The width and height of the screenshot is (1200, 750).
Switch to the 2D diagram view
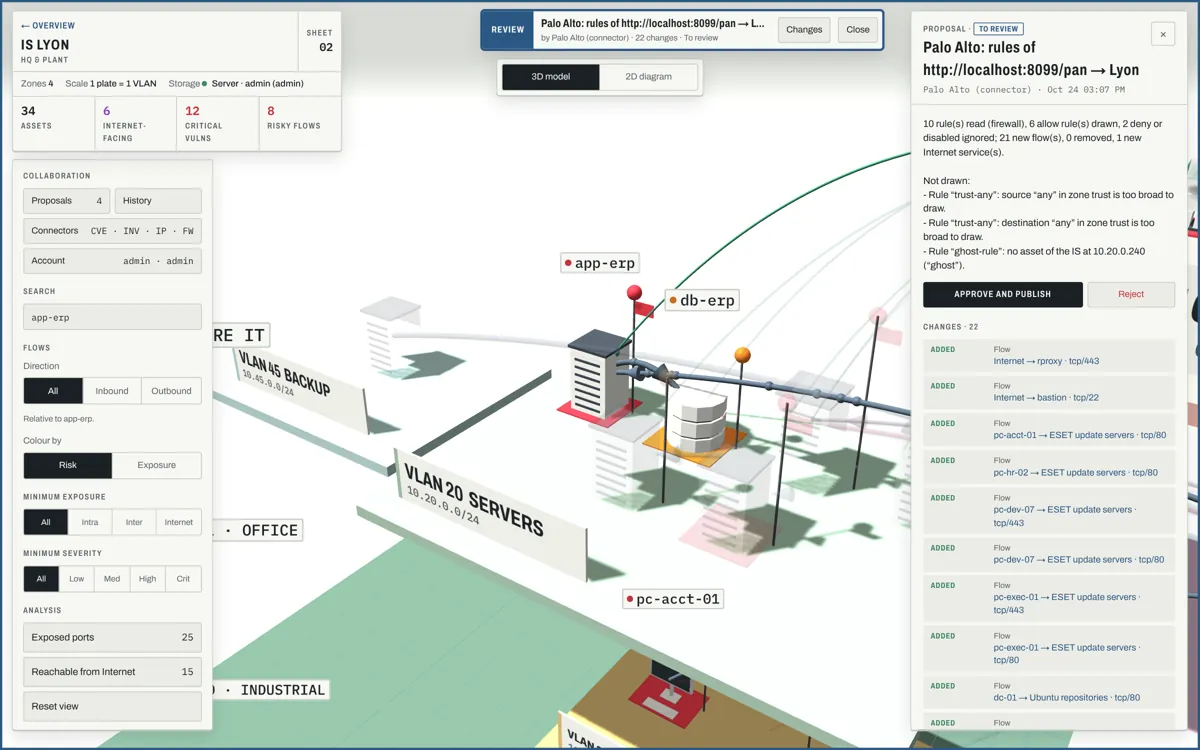click(648, 77)
